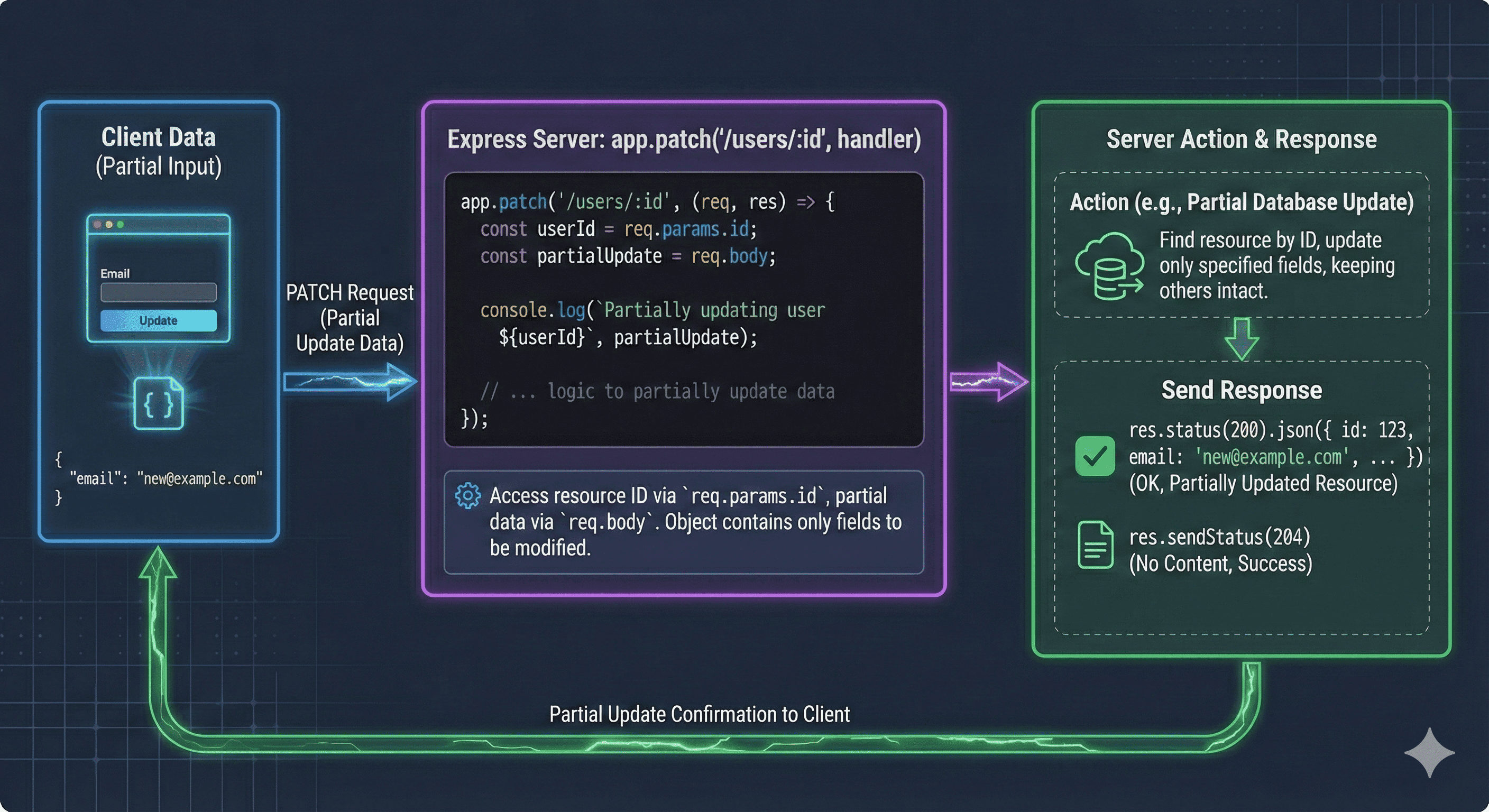The width and height of the screenshot is (1489, 812).
Task: Click the console.log line in the code
Action: (652, 310)
